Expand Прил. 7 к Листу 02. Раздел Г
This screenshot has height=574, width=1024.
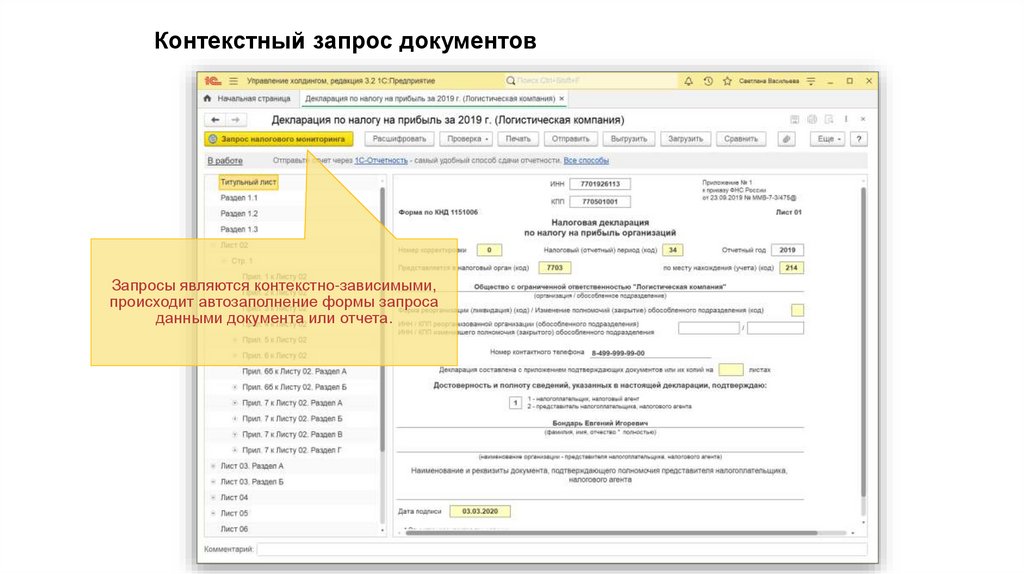[235, 450]
